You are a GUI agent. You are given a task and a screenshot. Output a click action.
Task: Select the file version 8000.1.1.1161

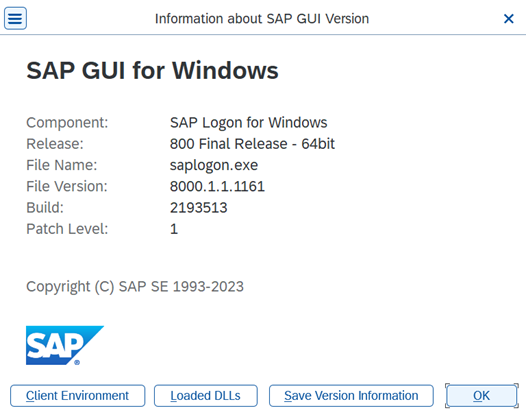[217, 187]
